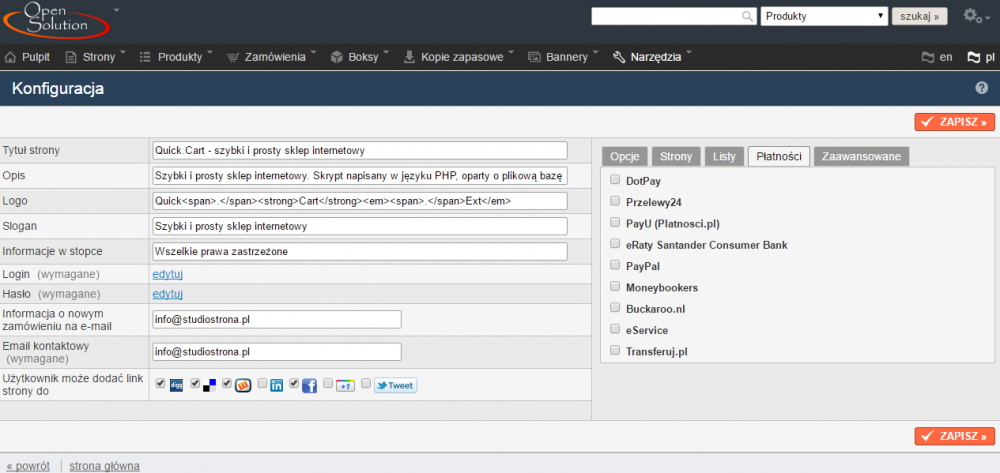Switch to the Opcje tab

coord(624,156)
